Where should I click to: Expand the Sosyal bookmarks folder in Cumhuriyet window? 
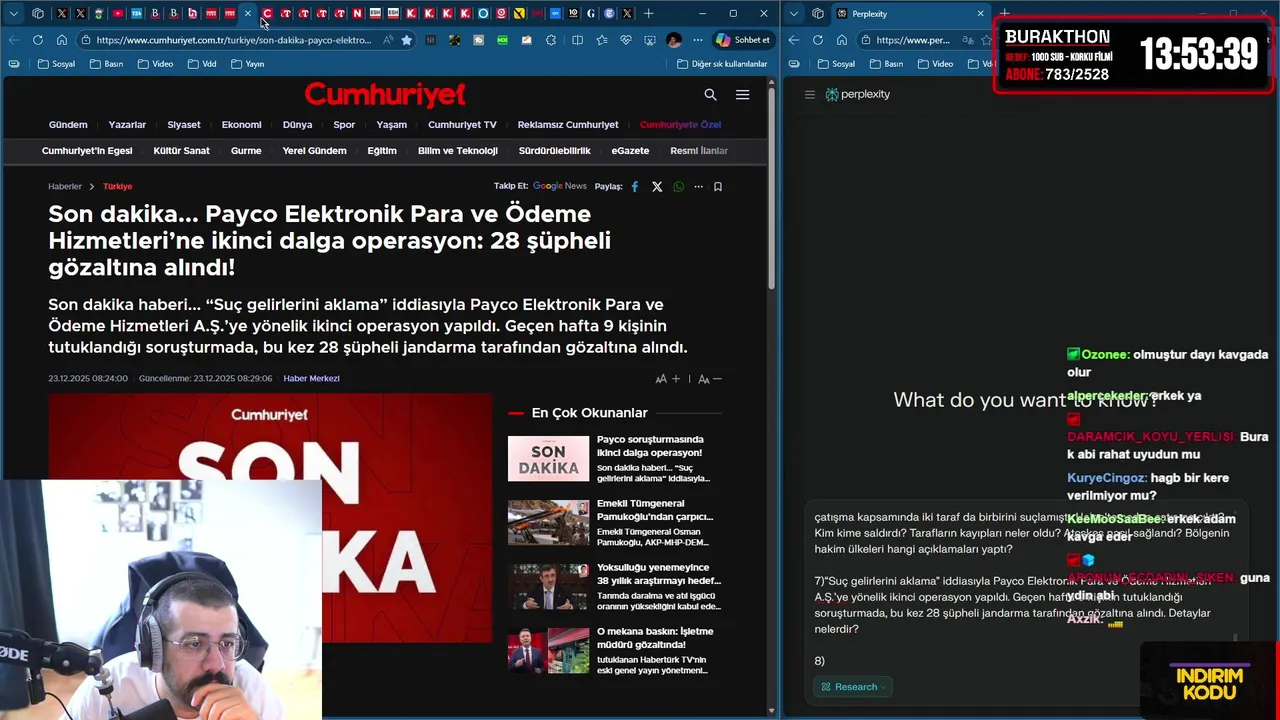56,64
